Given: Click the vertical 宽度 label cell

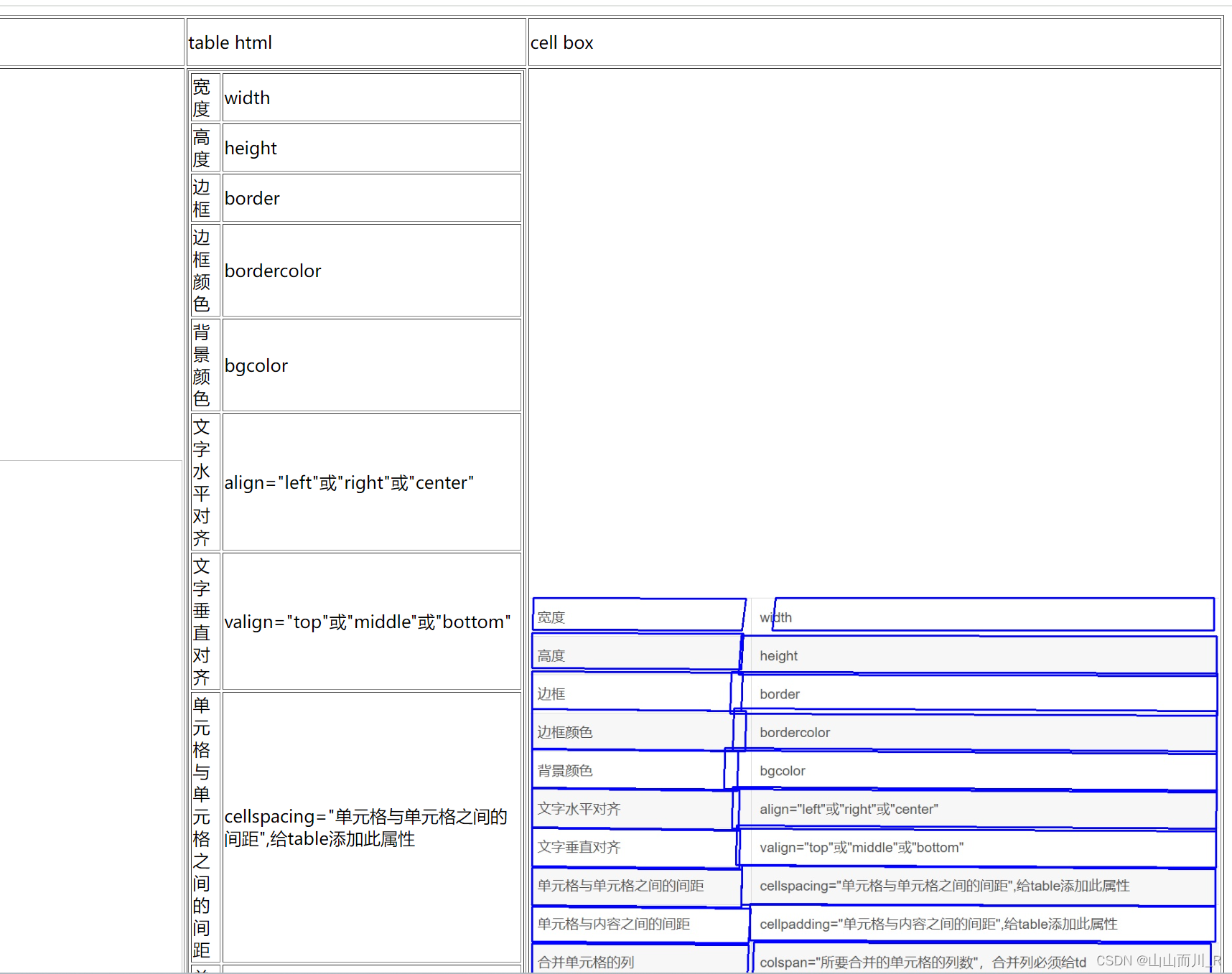Looking at the screenshot, I should point(205,98).
